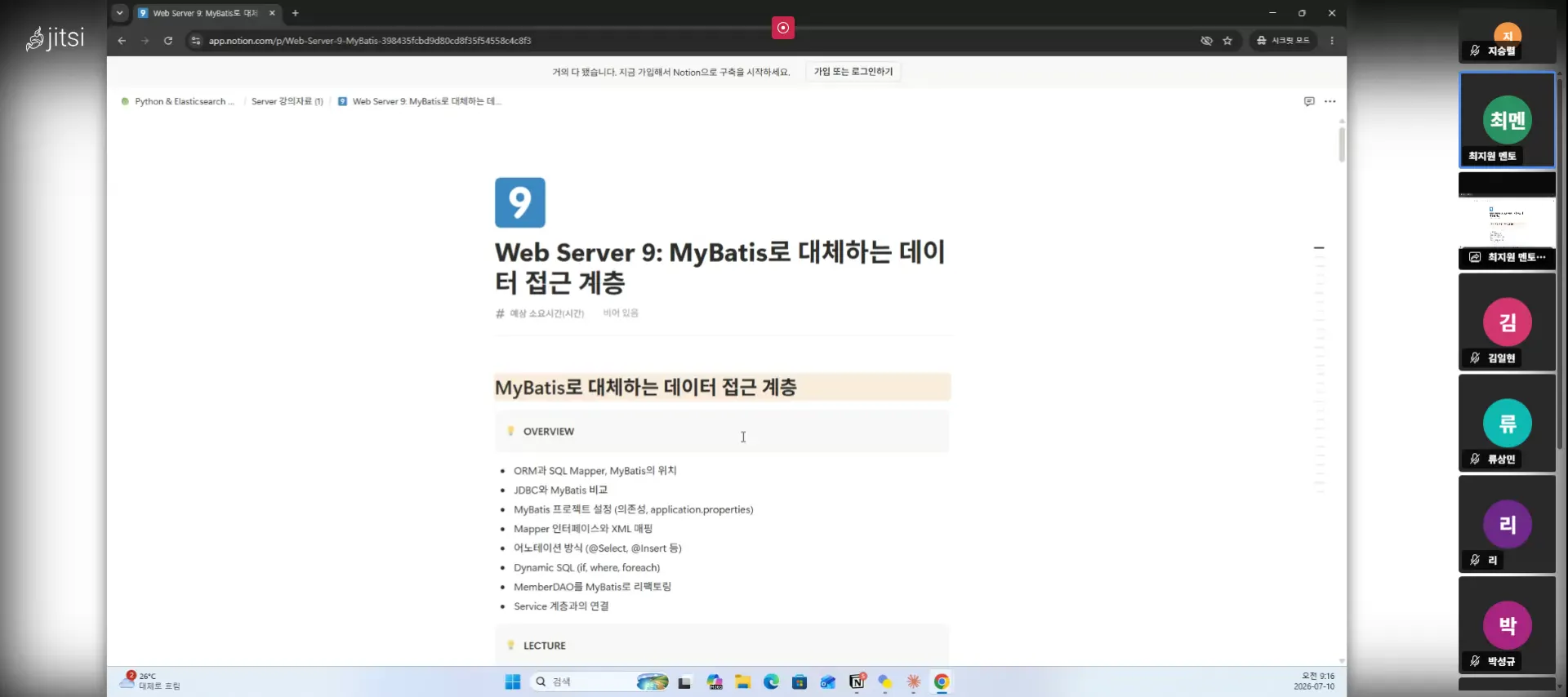Click the taskbar search box (검색)

click(x=599, y=682)
